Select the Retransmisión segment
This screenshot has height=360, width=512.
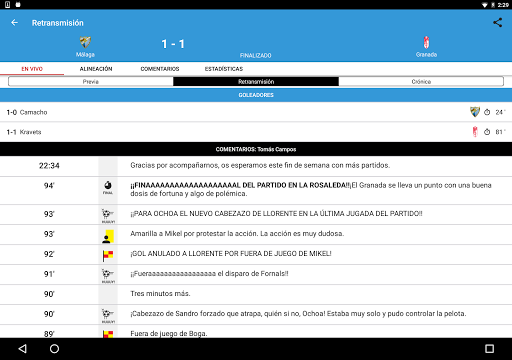[256, 82]
